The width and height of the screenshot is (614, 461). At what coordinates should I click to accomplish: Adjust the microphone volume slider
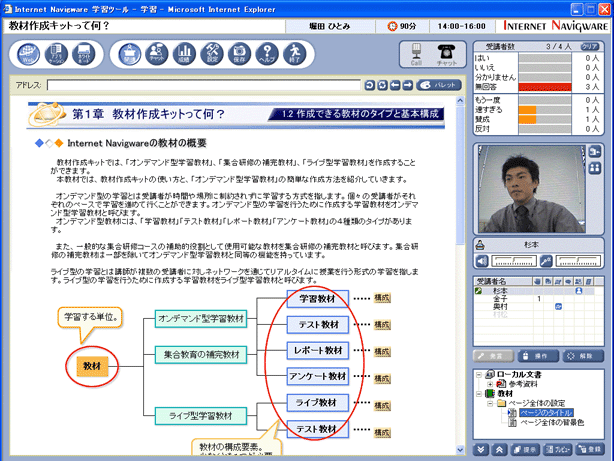[x=578, y=261]
